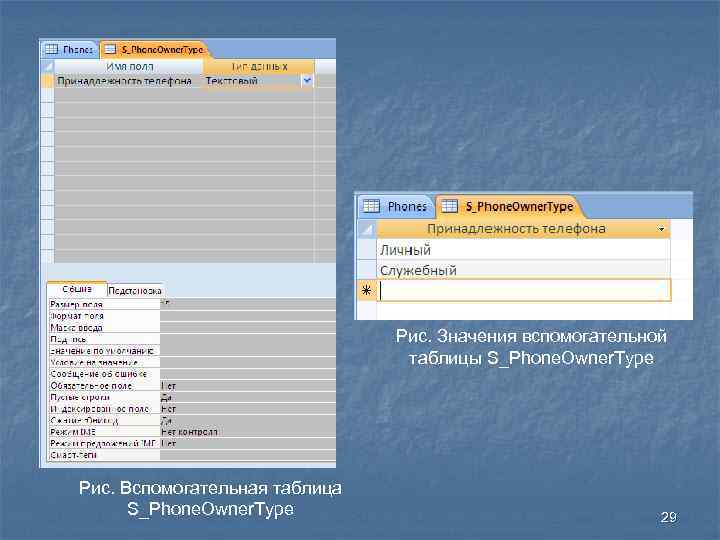The height and width of the screenshot is (540, 720).
Task: Click the Подпись property row
Action: 192,339
